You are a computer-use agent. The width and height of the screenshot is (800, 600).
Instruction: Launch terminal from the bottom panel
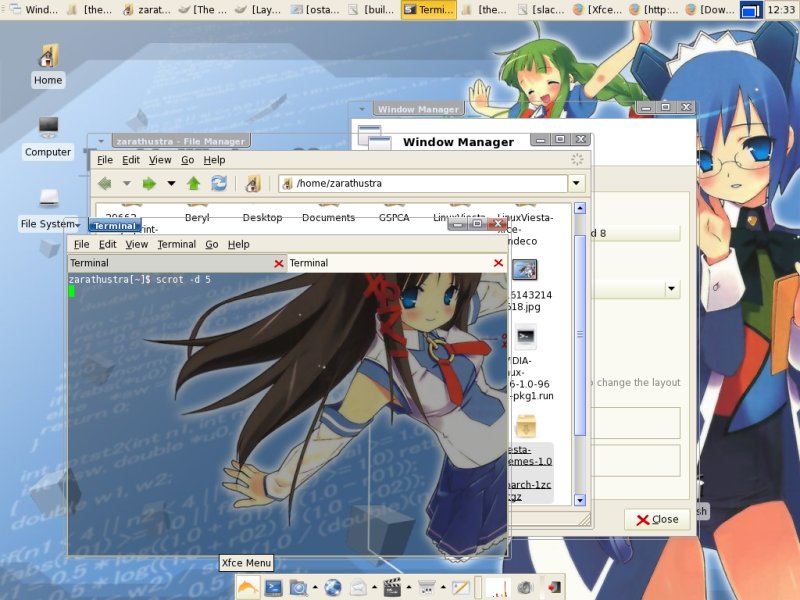pos(273,588)
